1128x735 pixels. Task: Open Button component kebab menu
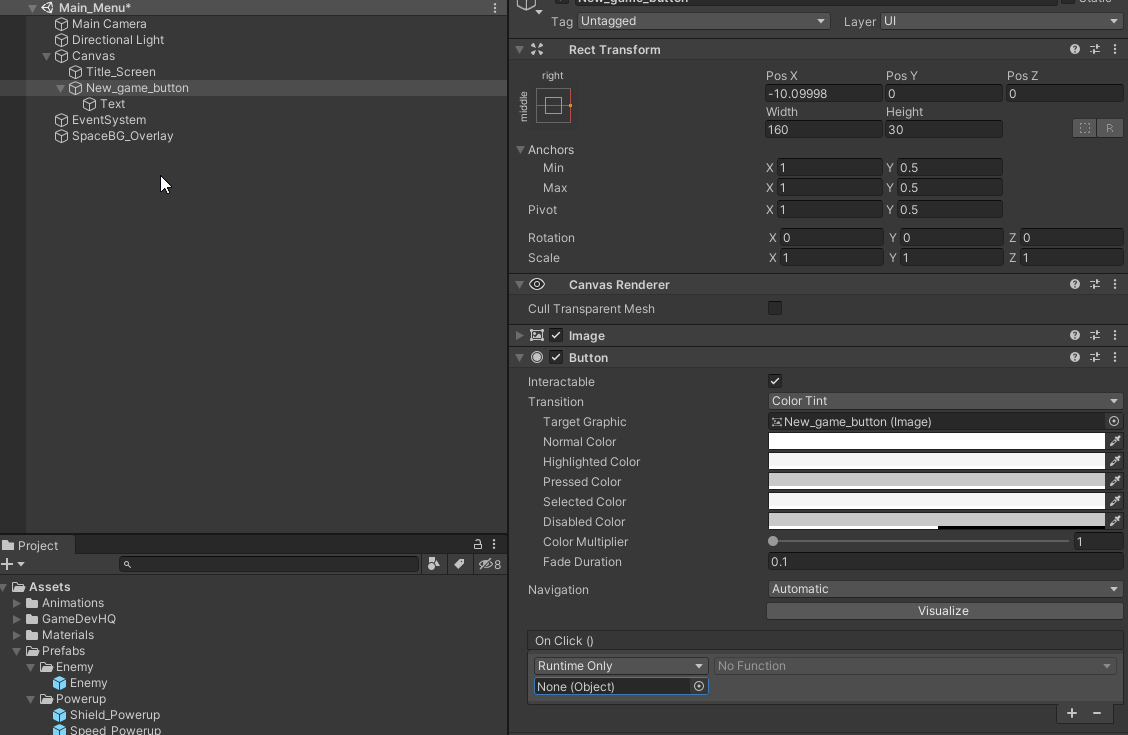[1115, 357]
